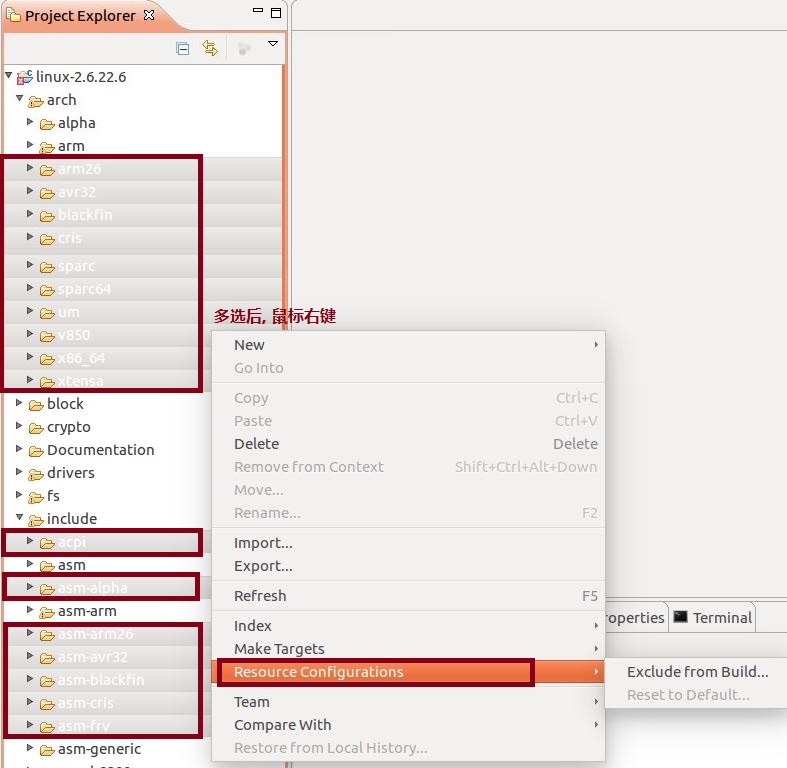The height and width of the screenshot is (768, 787).
Task: Close the Project Explorer tab
Action: pos(149,16)
